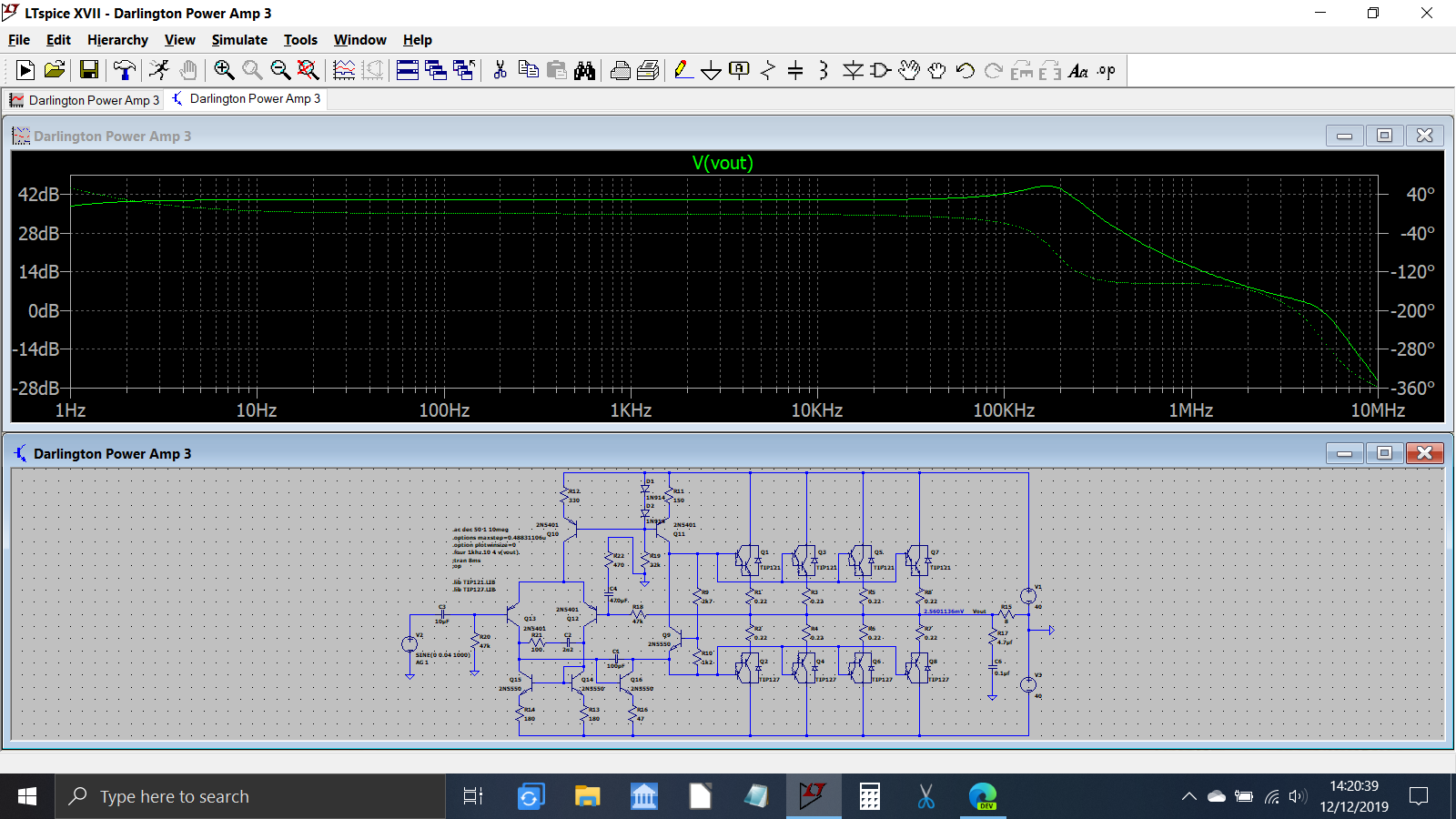Click the Cascade windows icon

pos(436,70)
